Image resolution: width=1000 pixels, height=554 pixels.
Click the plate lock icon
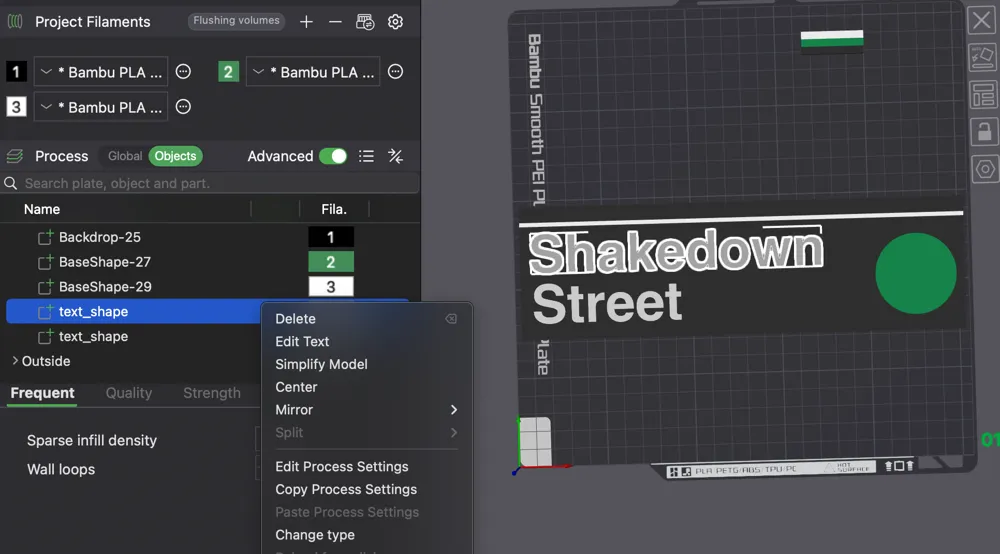coord(984,132)
